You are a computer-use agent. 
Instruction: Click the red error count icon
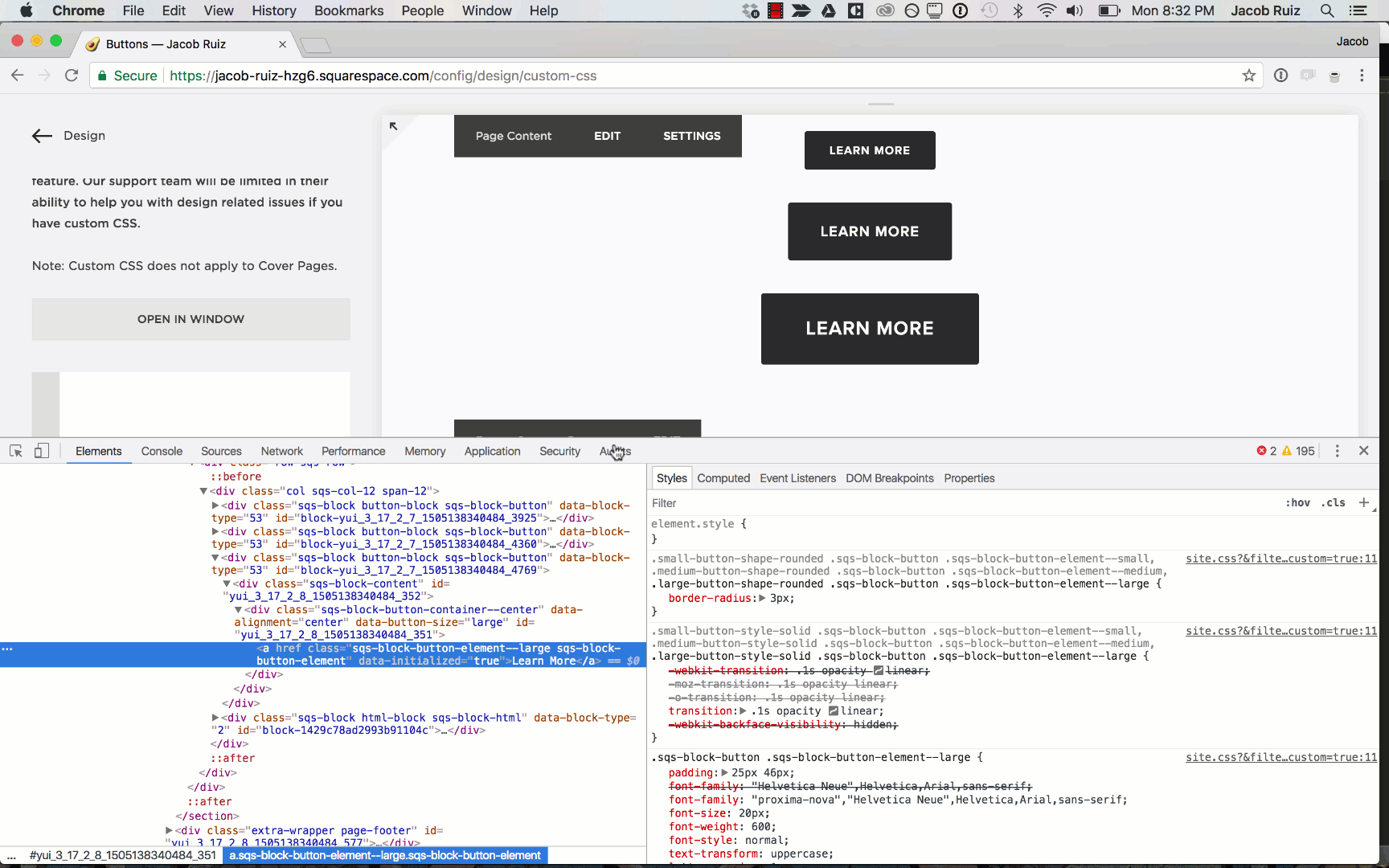click(1261, 451)
